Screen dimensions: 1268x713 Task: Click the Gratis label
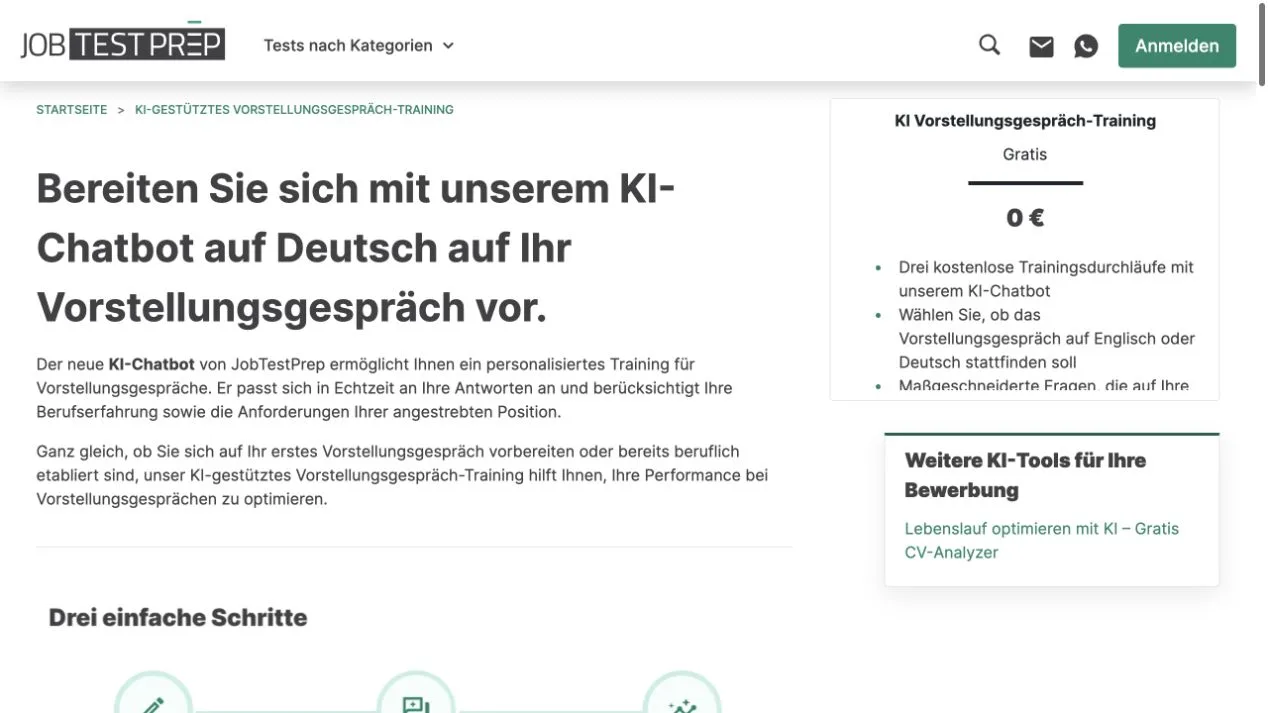pos(1025,154)
